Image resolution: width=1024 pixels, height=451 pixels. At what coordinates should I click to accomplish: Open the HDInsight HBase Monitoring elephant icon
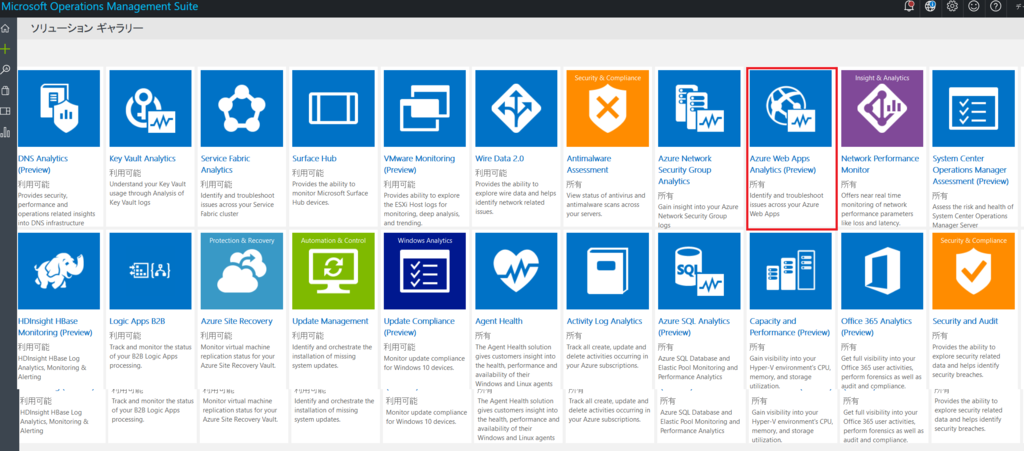tap(59, 271)
